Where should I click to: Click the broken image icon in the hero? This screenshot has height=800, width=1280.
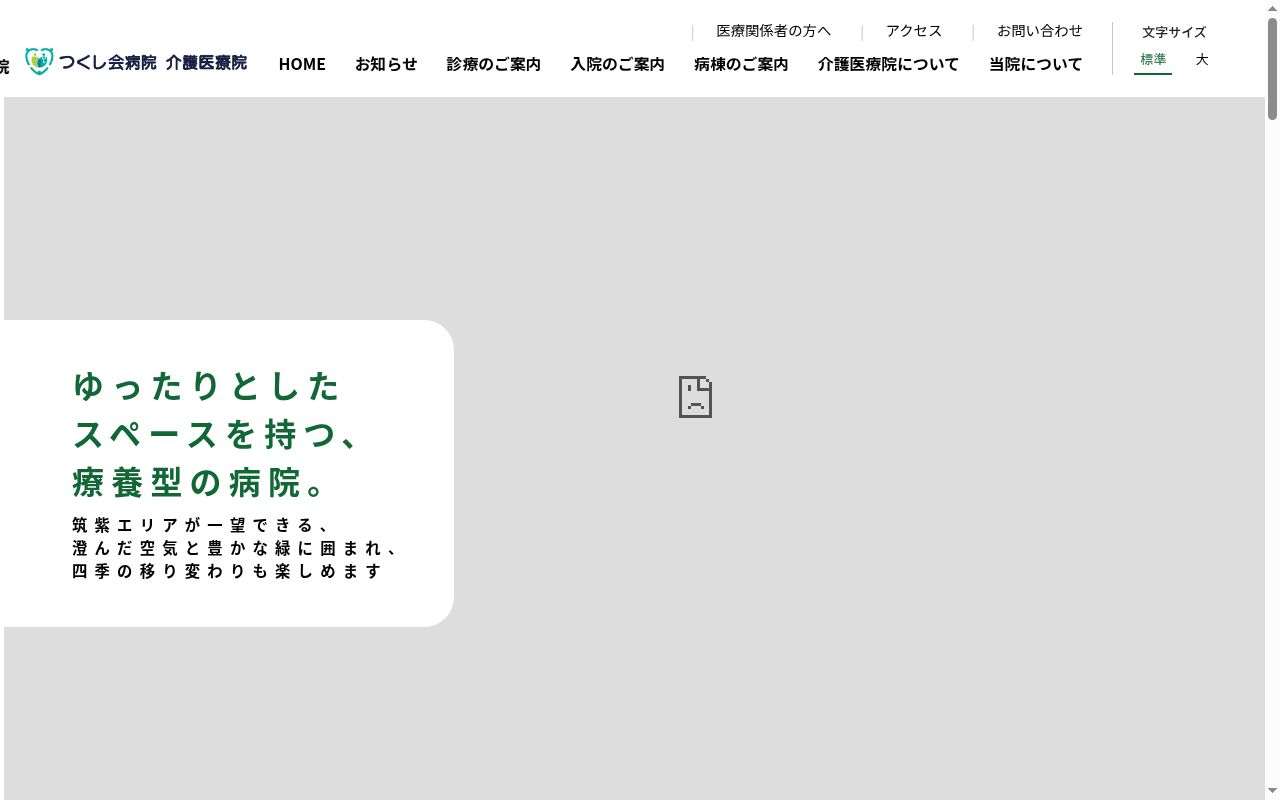tap(695, 397)
